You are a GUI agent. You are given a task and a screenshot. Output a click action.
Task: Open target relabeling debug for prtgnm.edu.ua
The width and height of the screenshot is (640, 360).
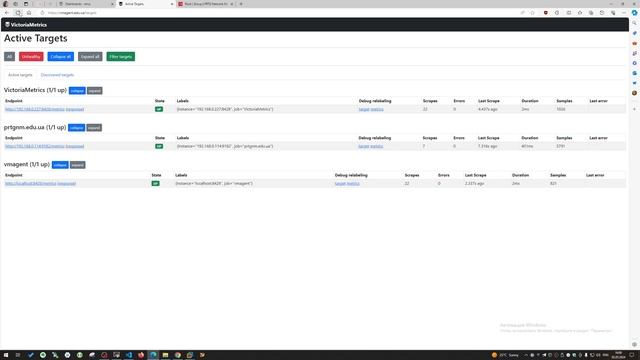click(x=363, y=146)
